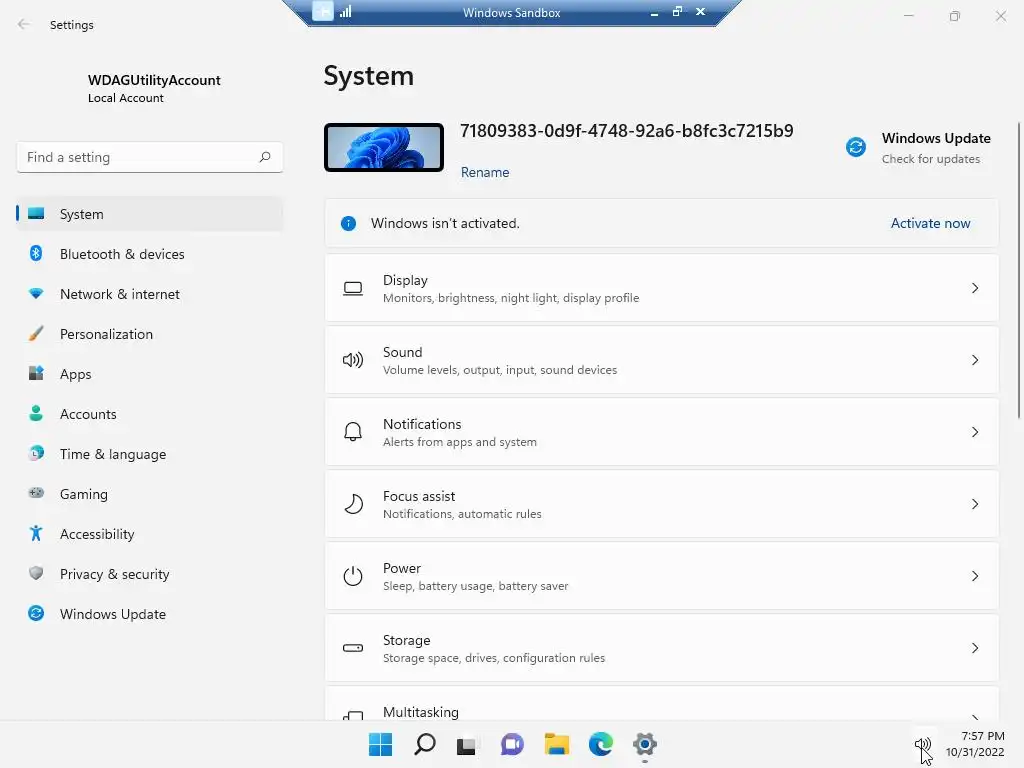
Task: Click the Power icon in list
Action: [353, 576]
